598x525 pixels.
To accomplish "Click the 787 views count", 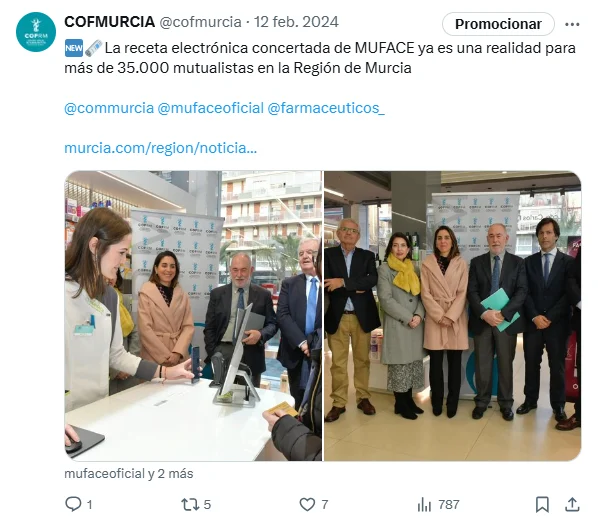I will [449, 504].
